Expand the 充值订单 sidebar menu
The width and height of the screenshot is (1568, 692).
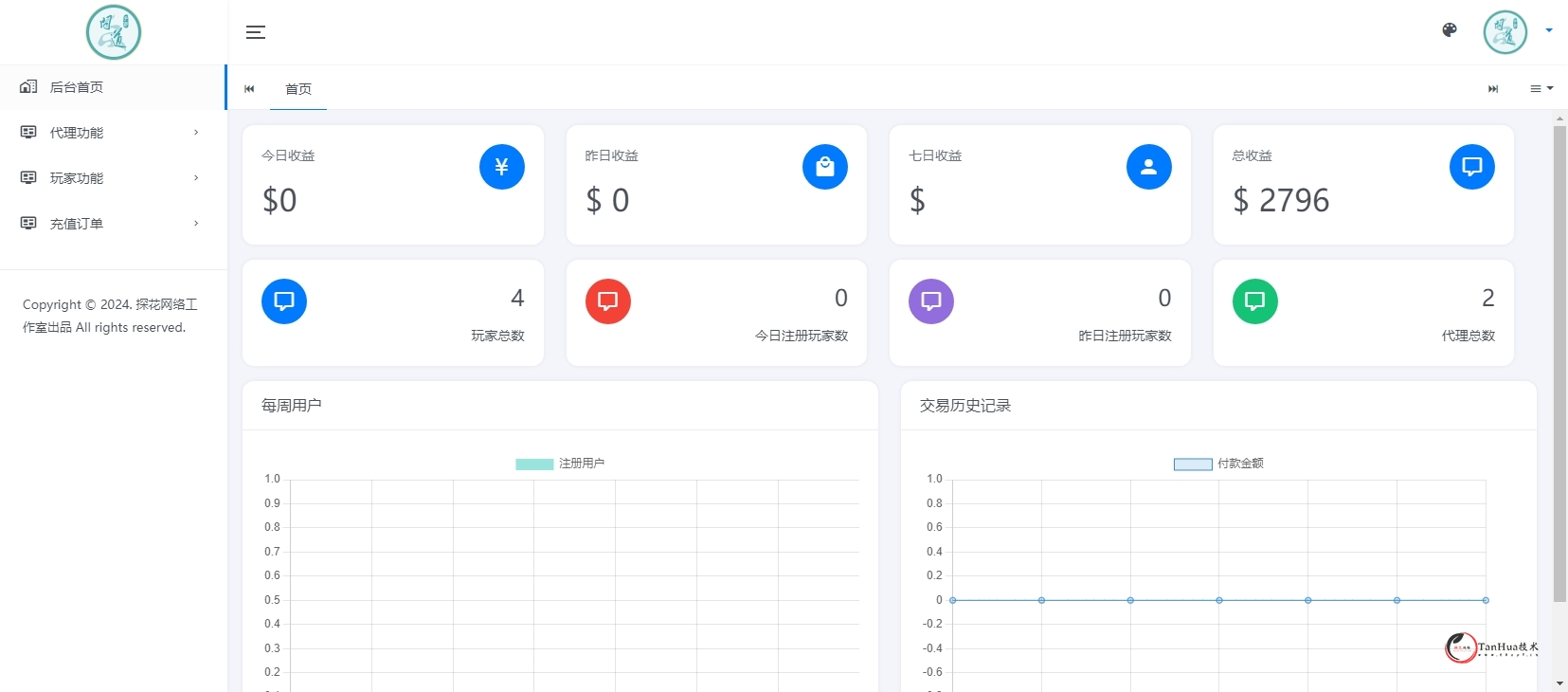112,224
